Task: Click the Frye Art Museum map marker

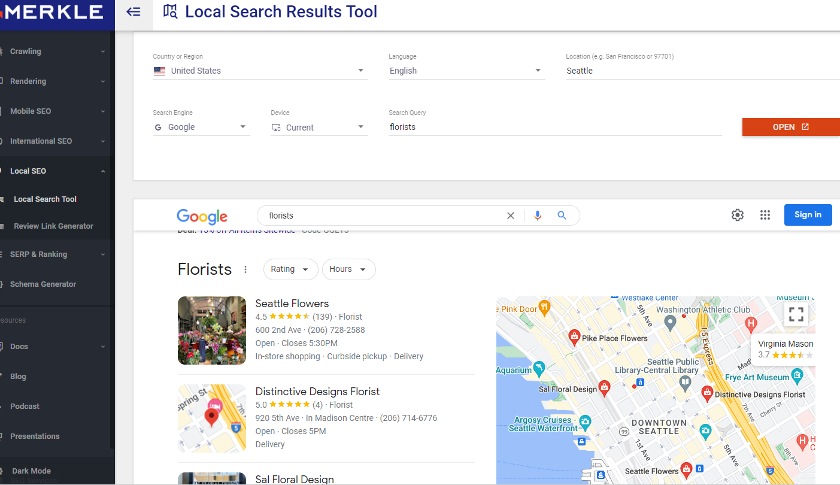Action: pos(797,376)
